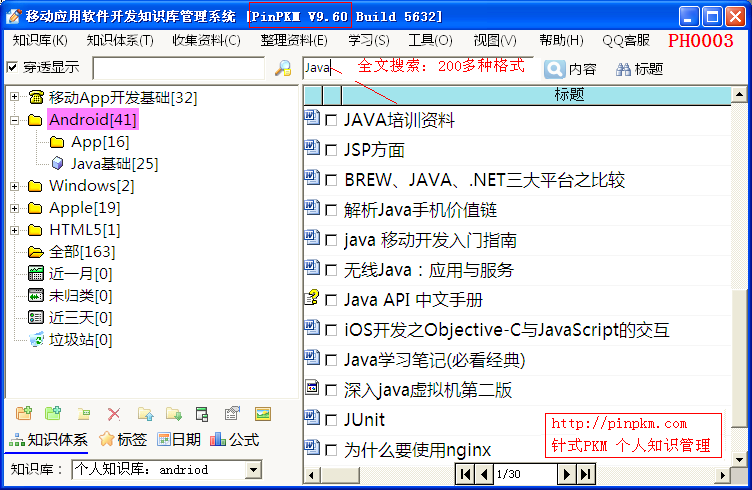The image size is (752, 490).
Task: Click the 标题 search button
Action: click(639, 69)
